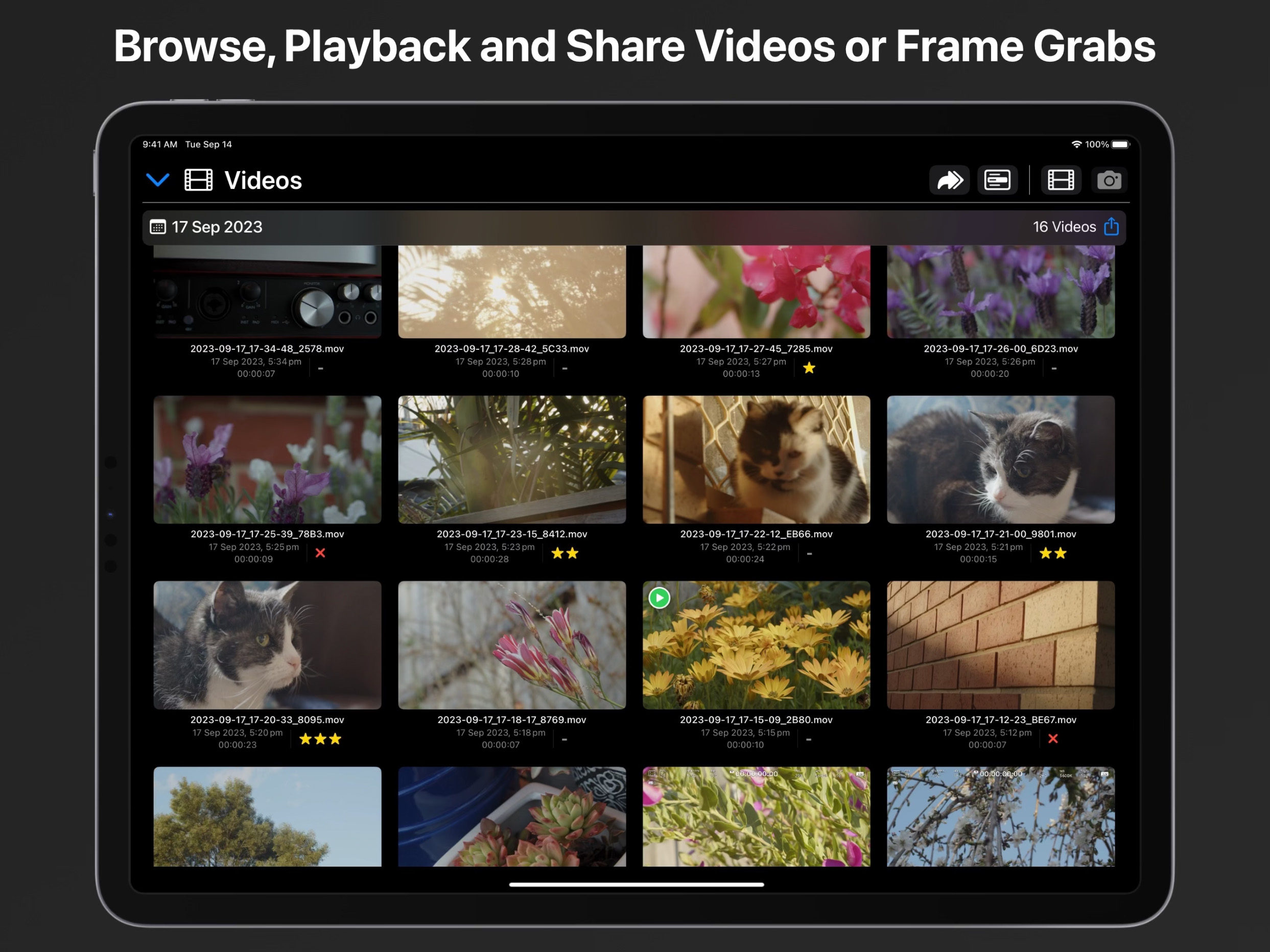Open the sunlit tree thumbnail 5C33.mov
Viewport: 1270px width, 952px height.
click(x=512, y=292)
